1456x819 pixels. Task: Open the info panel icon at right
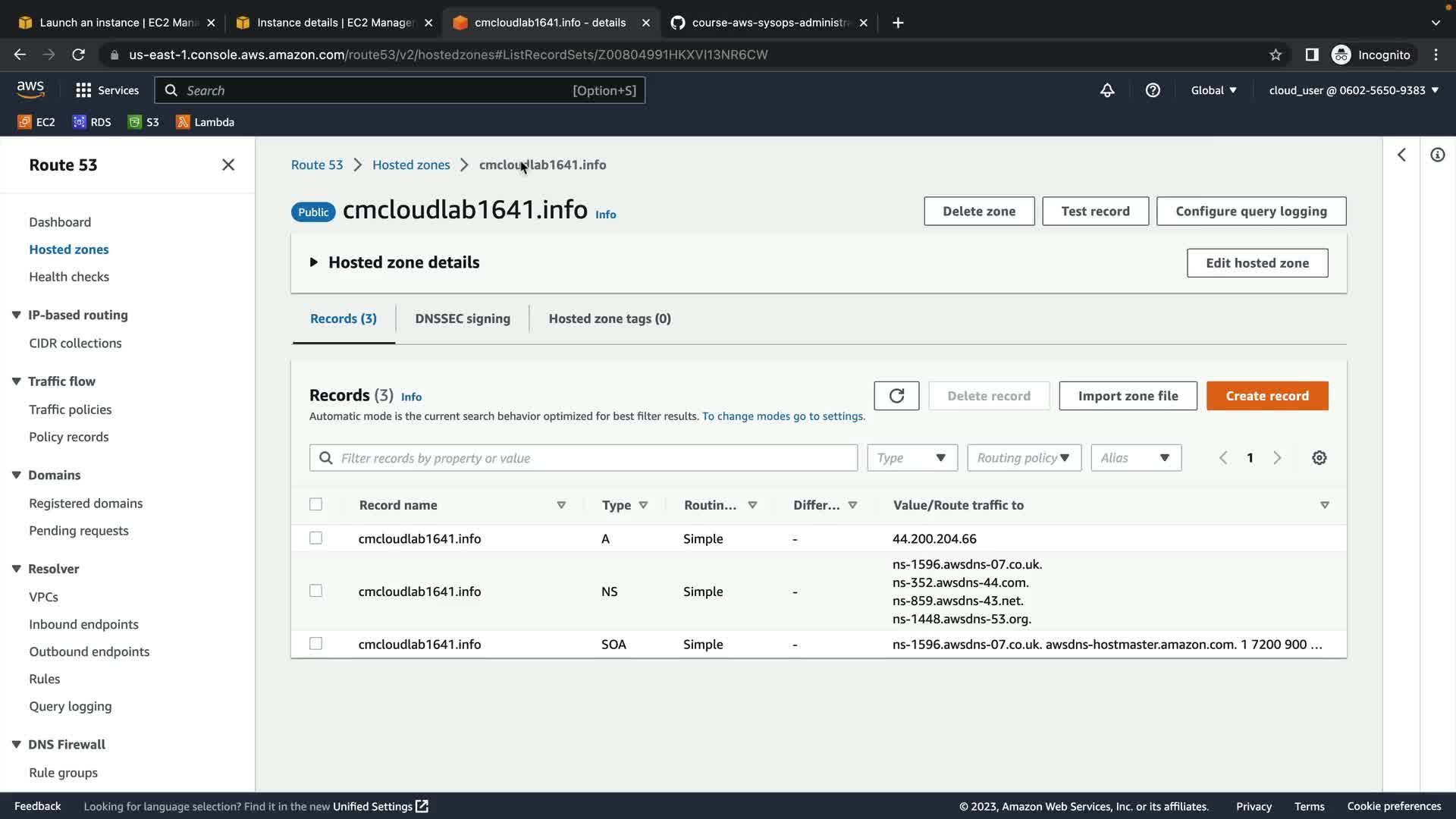tap(1437, 155)
